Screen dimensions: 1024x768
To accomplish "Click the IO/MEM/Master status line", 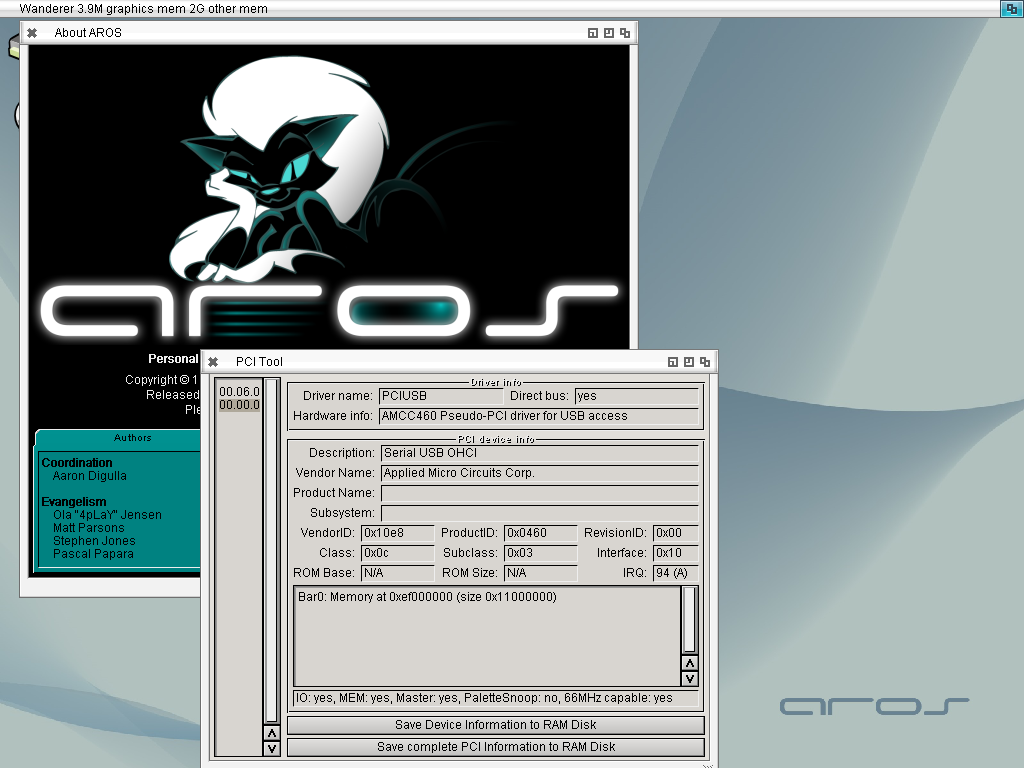I will pos(496,698).
